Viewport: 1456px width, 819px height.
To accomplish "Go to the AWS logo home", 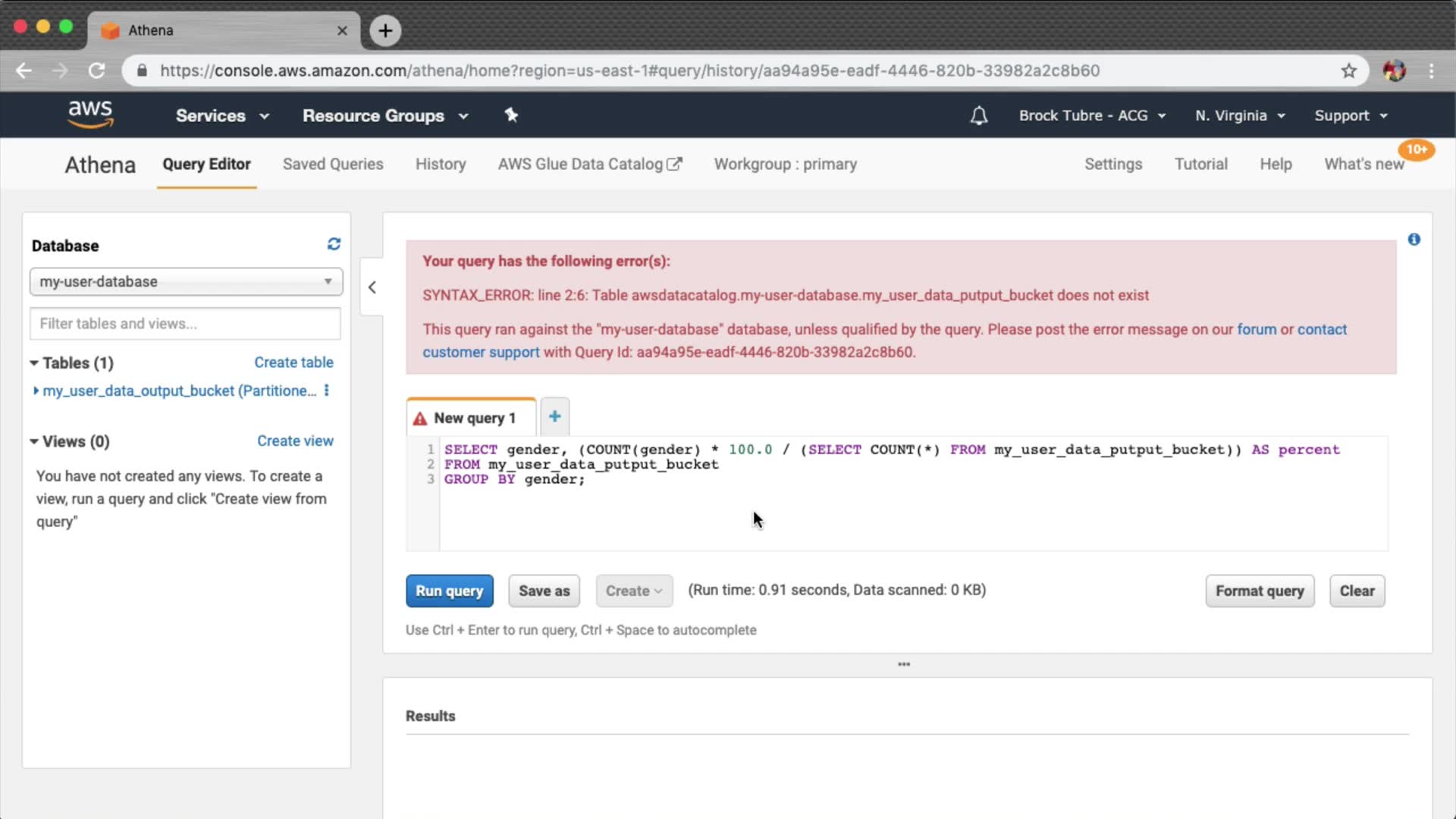I will [x=90, y=115].
